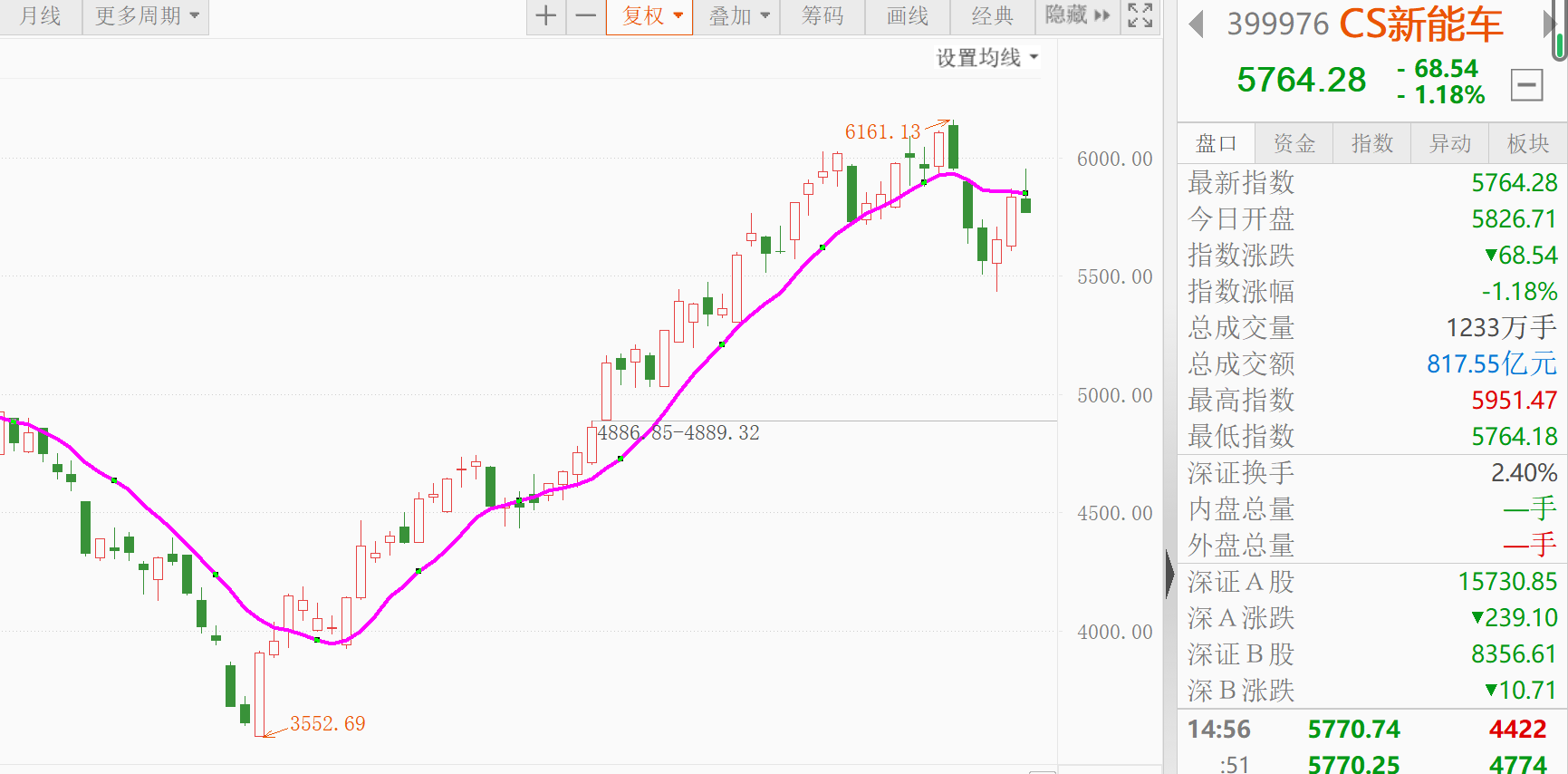
Task: Select 深证换手 value 2.40%
Action: tap(1524, 472)
